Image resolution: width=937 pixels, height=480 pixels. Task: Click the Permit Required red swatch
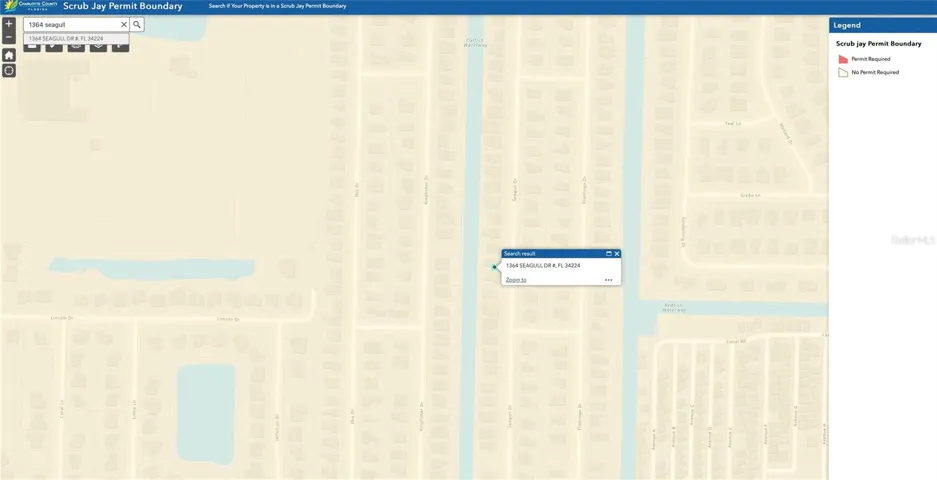tap(843, 59)
